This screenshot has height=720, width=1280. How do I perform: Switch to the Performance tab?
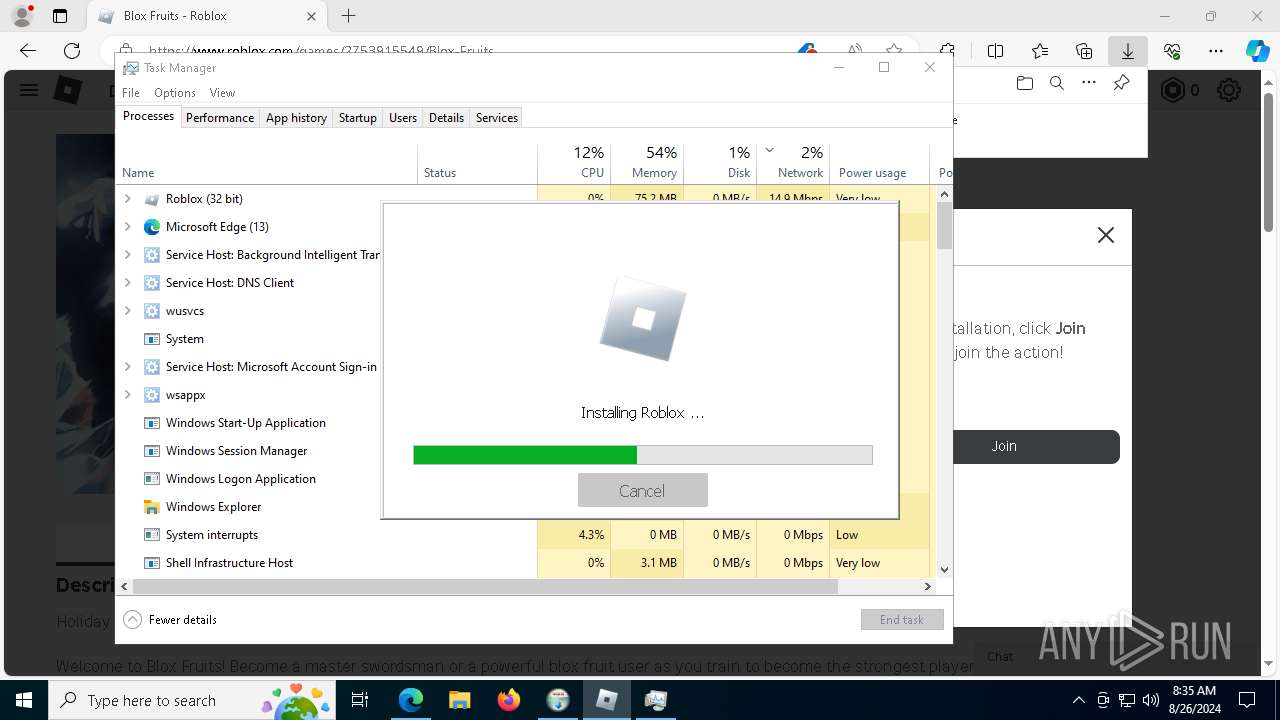point(220,118)
